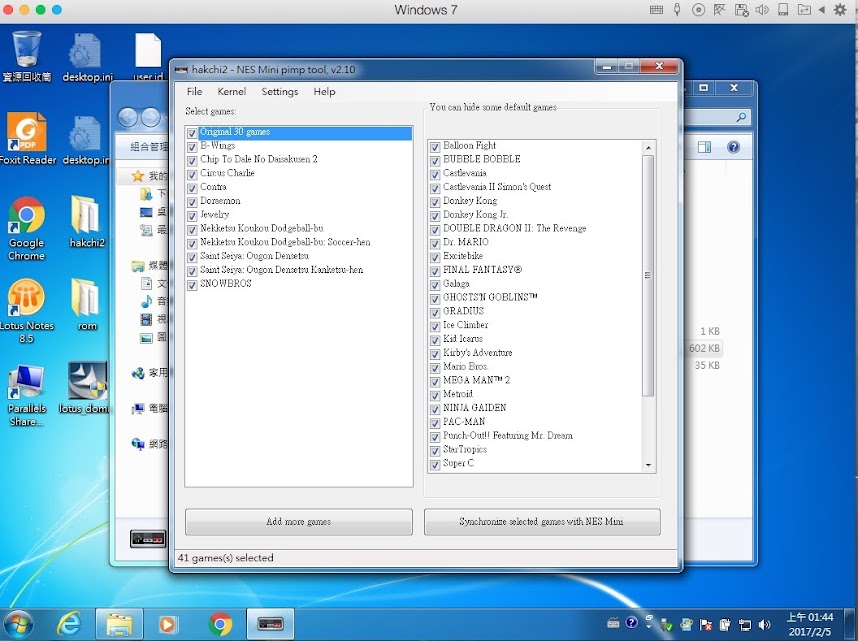The width and height of the screenshot is (858, 641).
Task: Toggle the Dr. MARIO checkbox
Action: [x=435, y=244]
